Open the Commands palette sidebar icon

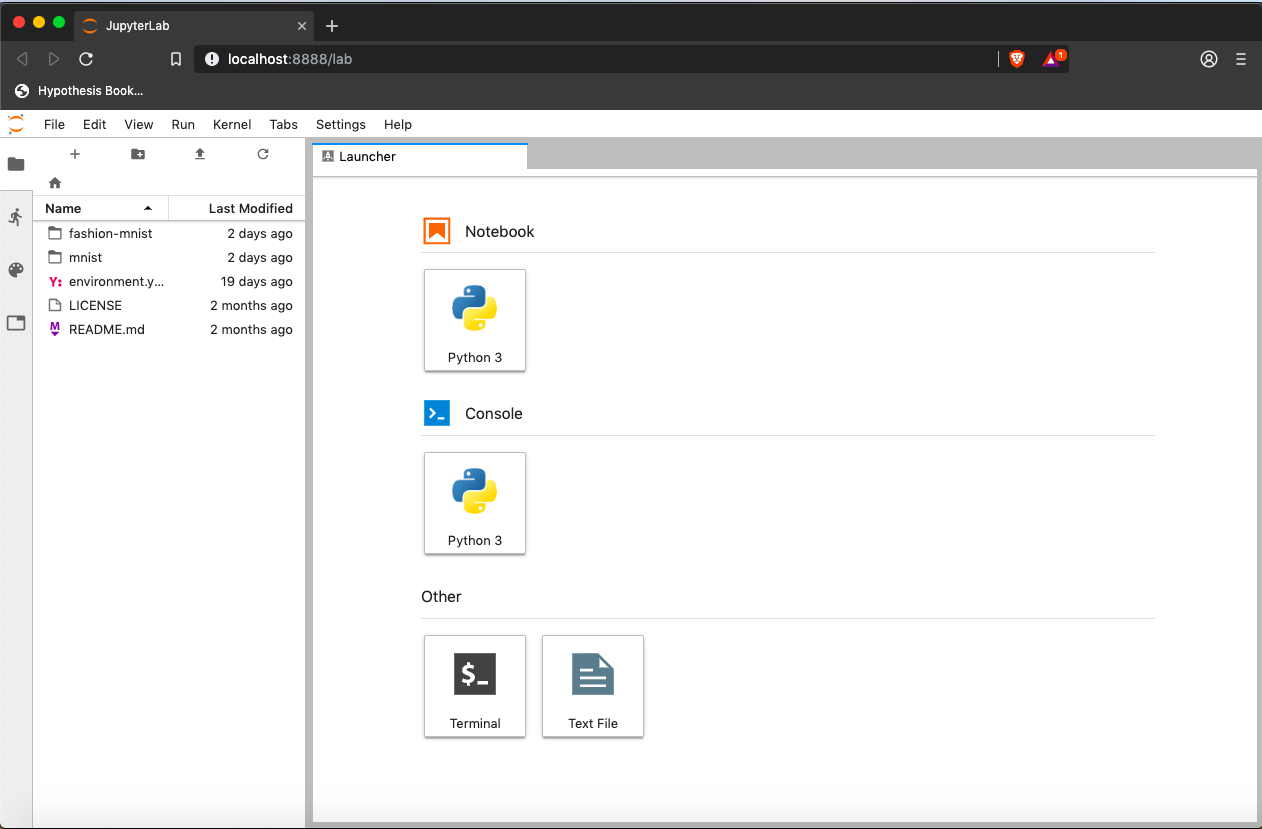(16, 270)
